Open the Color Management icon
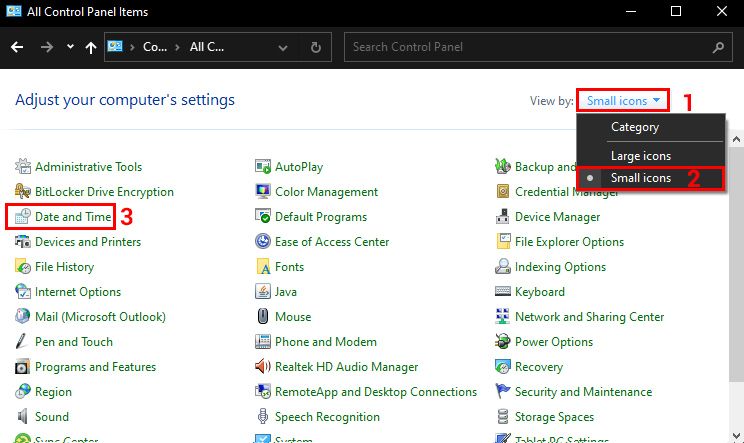The height and width of the screenshot is (443, 744). 262,192
